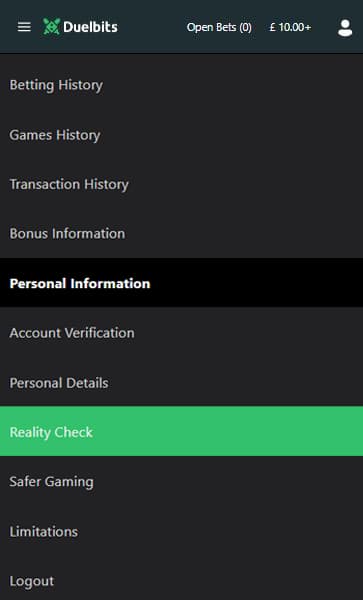Go to Personal Details
The height and width of the screenshot is (600, 363).
(x=181, y=383)
